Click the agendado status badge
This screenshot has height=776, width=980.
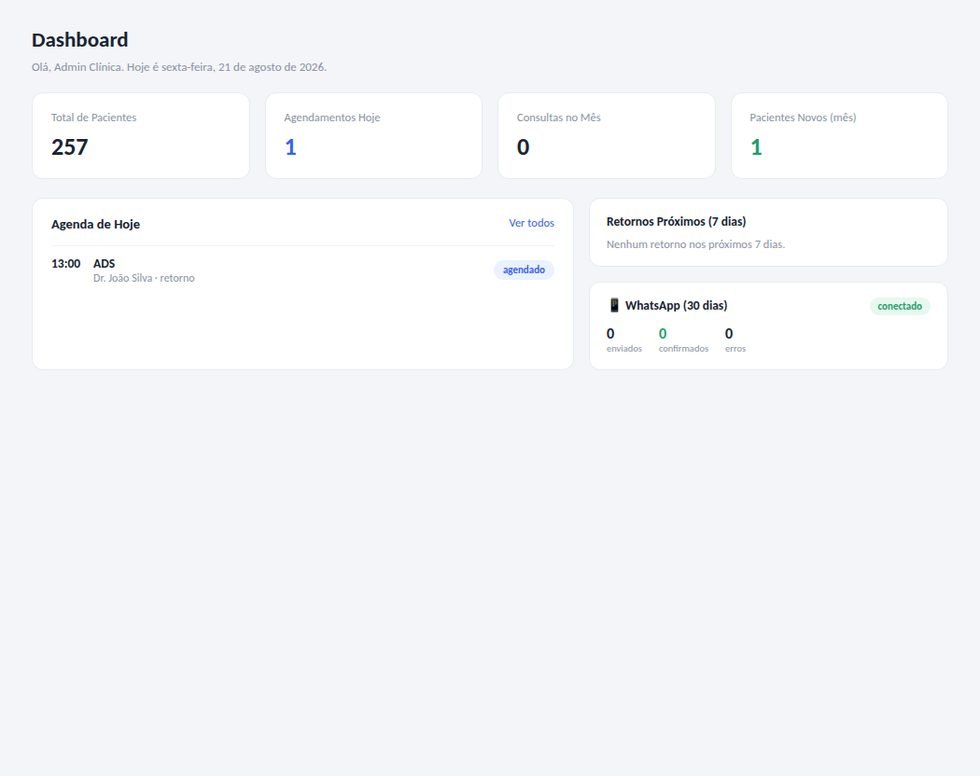pyautogui.click(x=524, y=270)
